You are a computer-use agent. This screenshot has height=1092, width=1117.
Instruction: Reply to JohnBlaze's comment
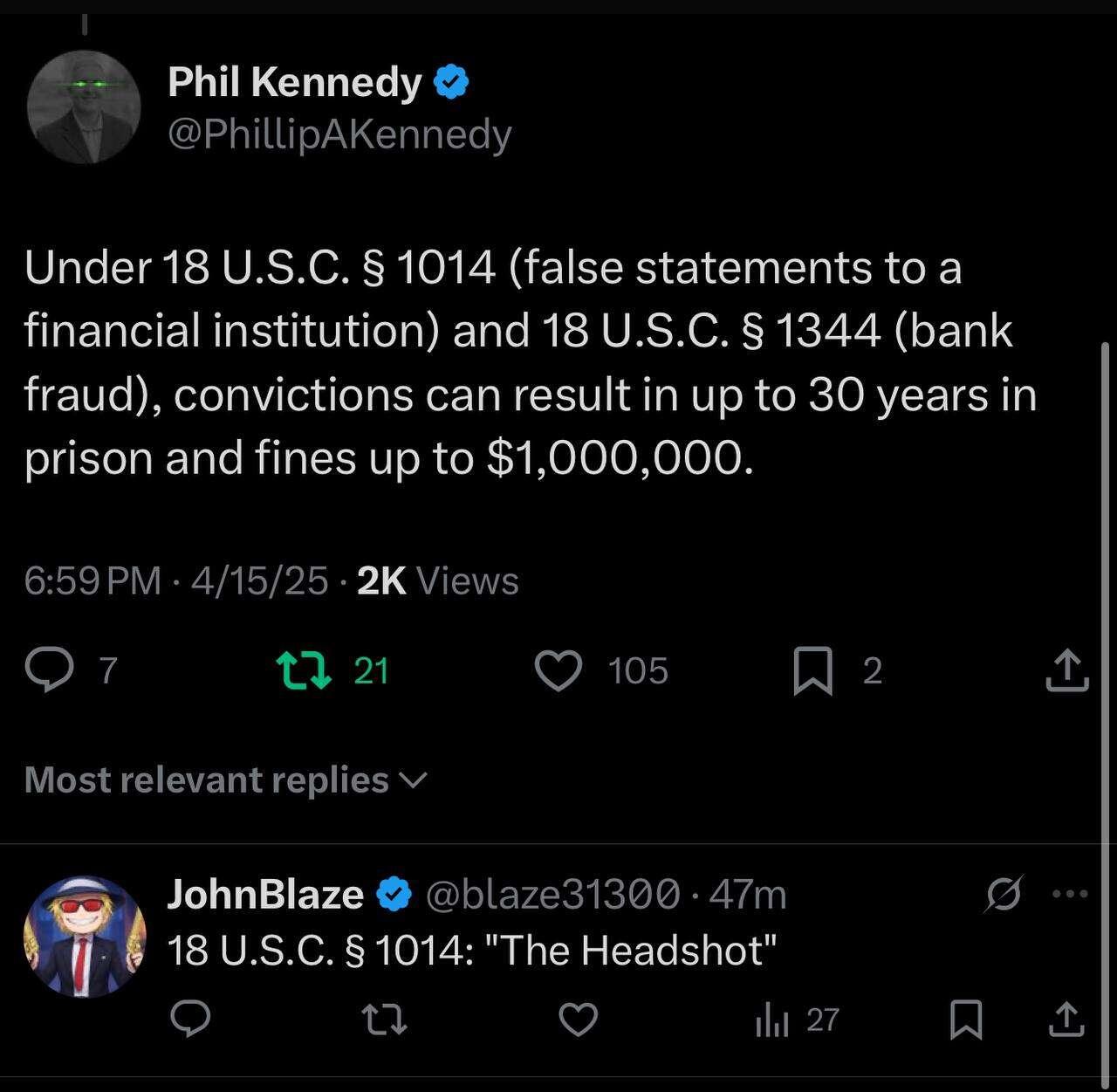tap(190, 1019)
